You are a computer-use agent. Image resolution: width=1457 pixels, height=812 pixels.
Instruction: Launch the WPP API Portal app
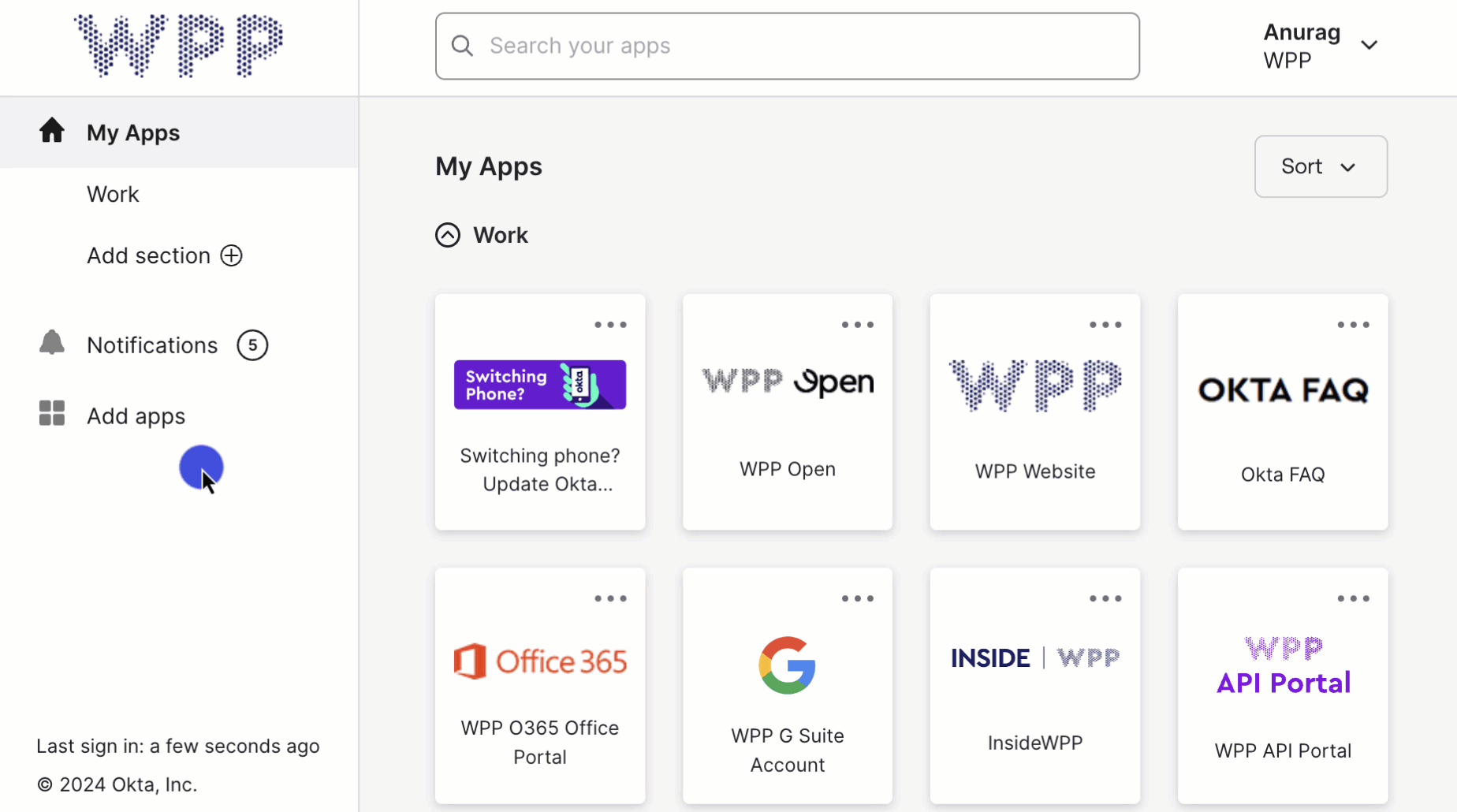(x=1282, y=686)
